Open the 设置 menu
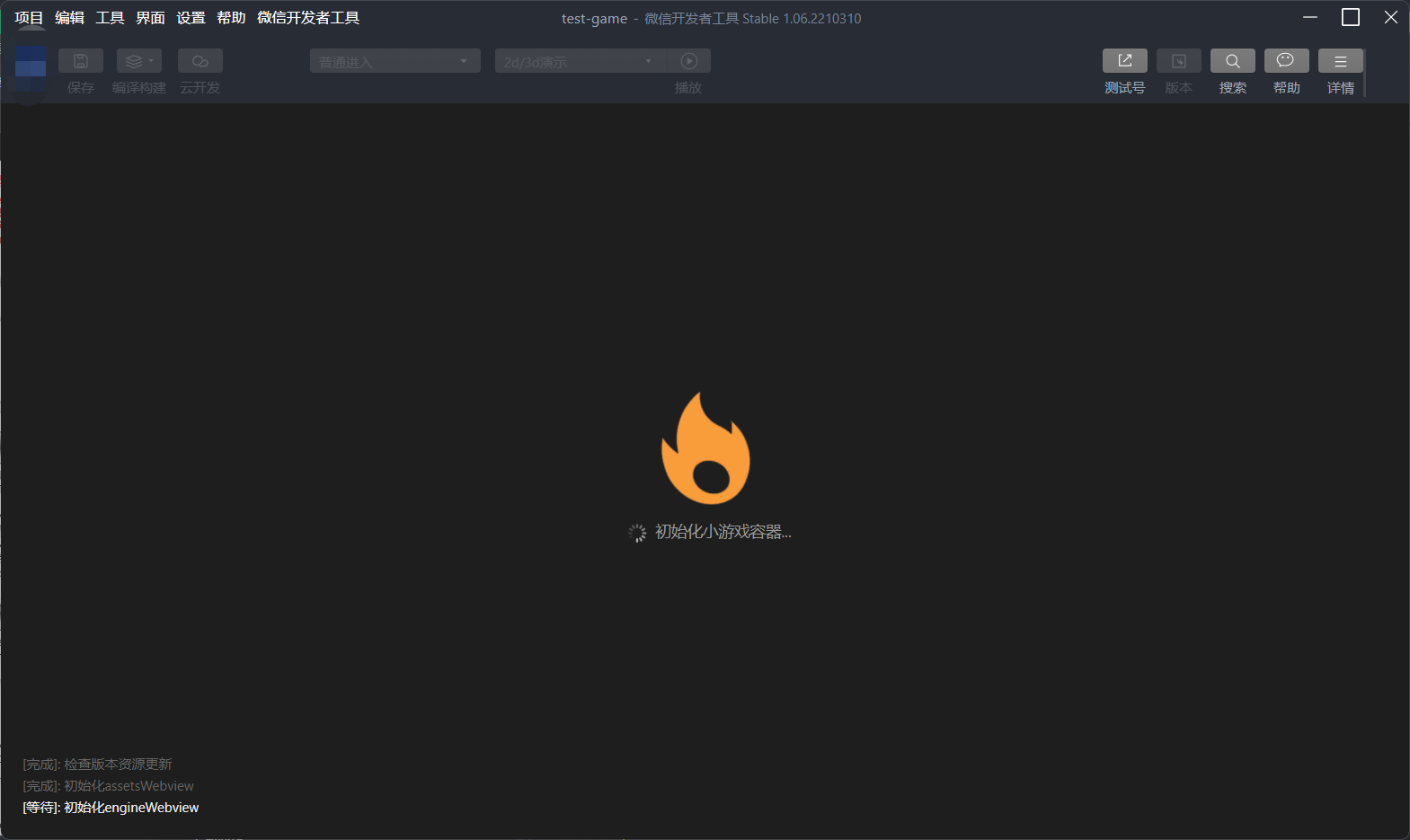The height and width of the screenshot is (840, 1410). (191, 18)
